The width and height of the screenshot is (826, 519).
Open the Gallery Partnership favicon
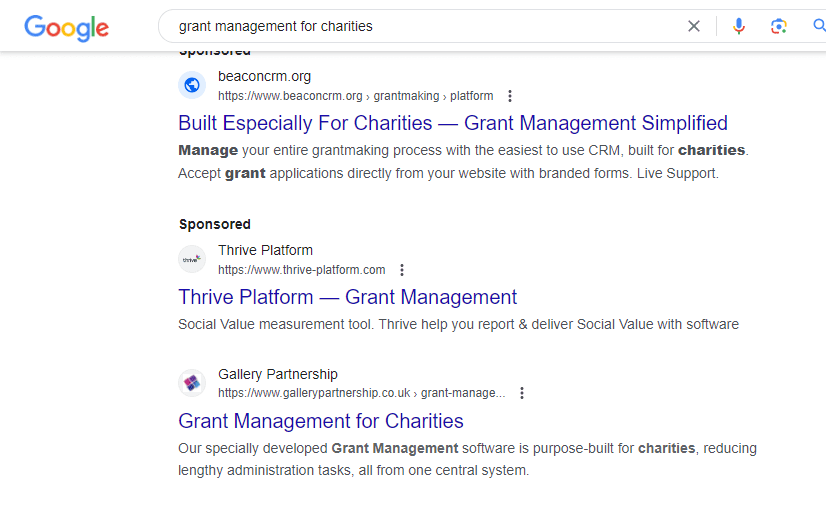pyautogui.click(x=192, y=383)
